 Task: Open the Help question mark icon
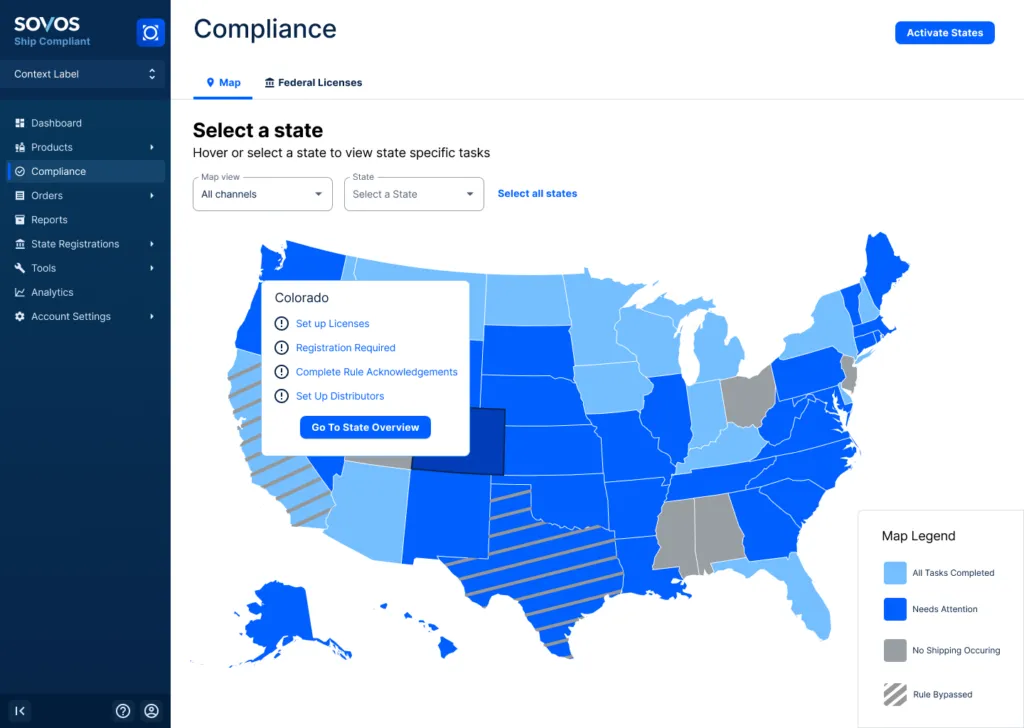[x=123, y=710]
